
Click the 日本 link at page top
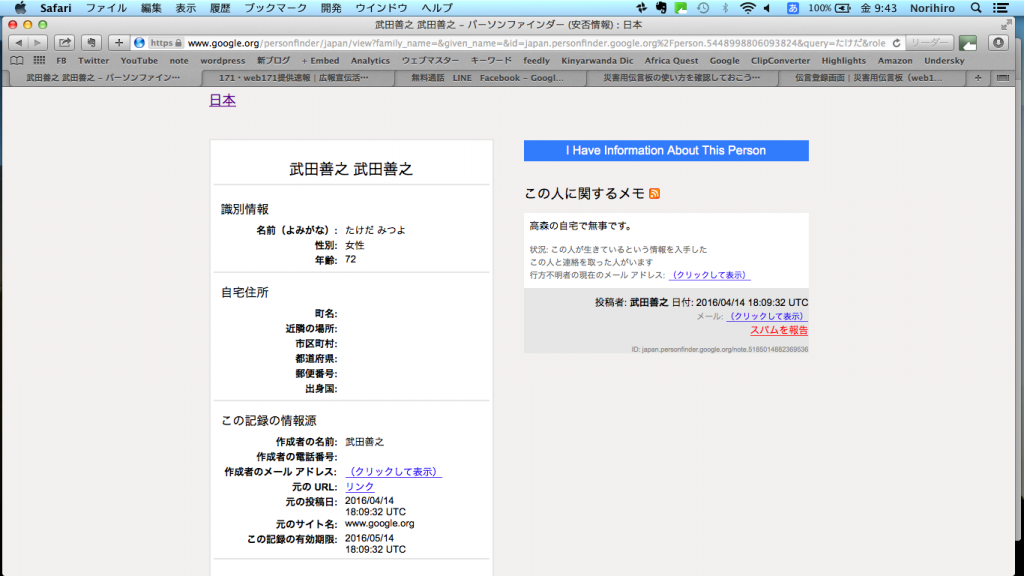point(222,101)
